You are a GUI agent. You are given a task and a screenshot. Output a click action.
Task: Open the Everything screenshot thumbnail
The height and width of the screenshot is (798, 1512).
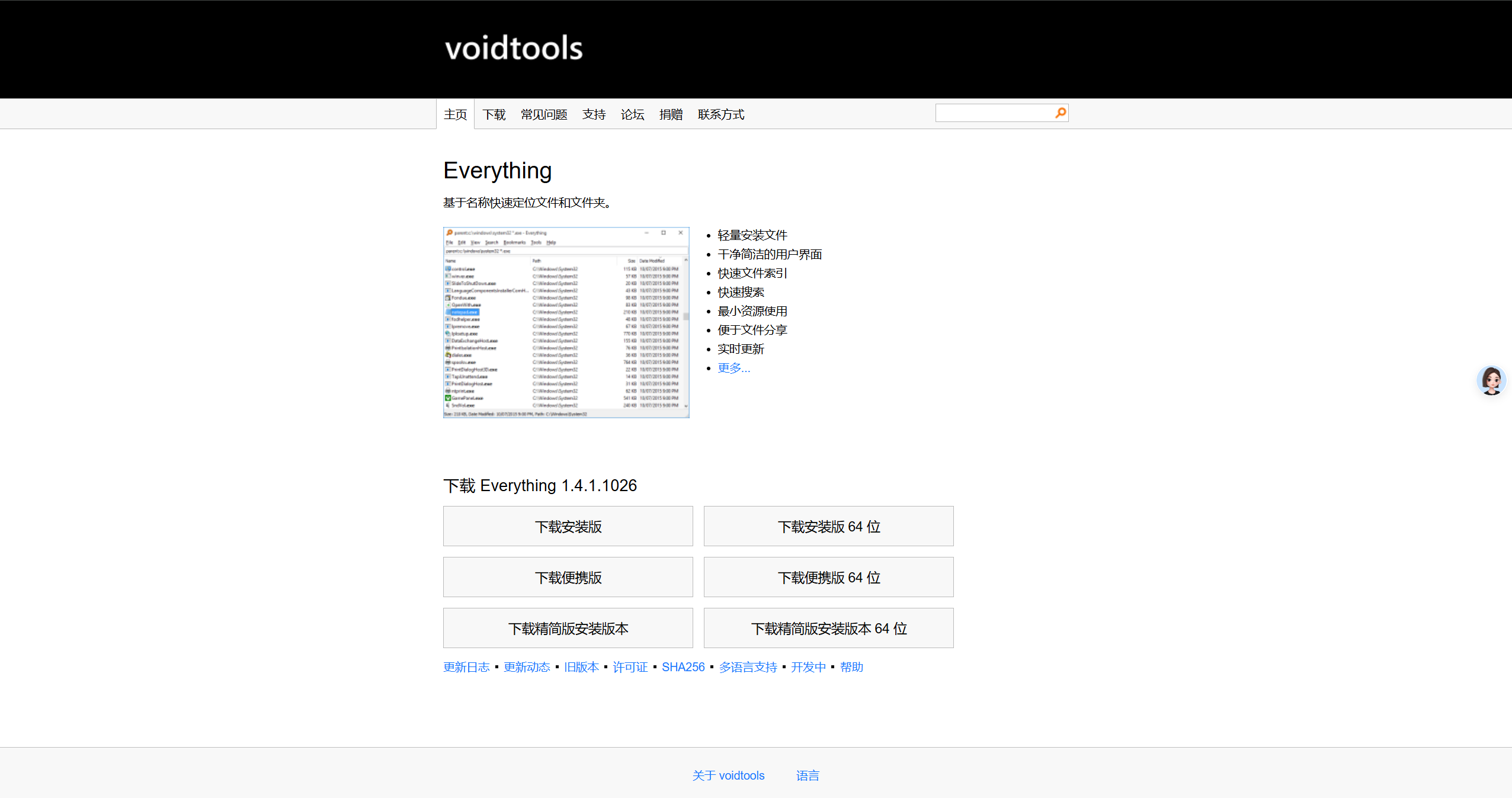(x=566, y=322)
